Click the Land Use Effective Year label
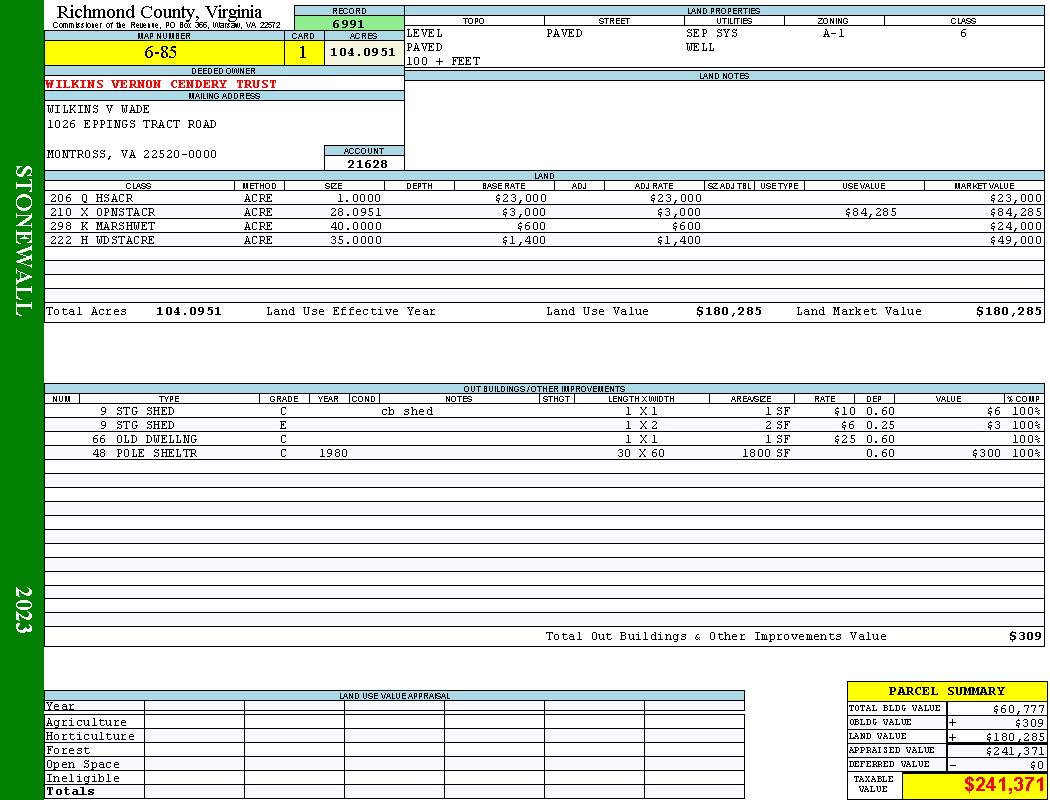Viewport: 1050px width, 800px height. [351, 311]
